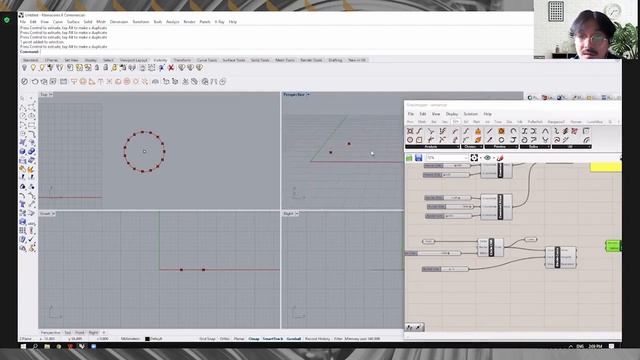Switch to Kangaroo2 tab in Grasshopper

pos(555,122)
